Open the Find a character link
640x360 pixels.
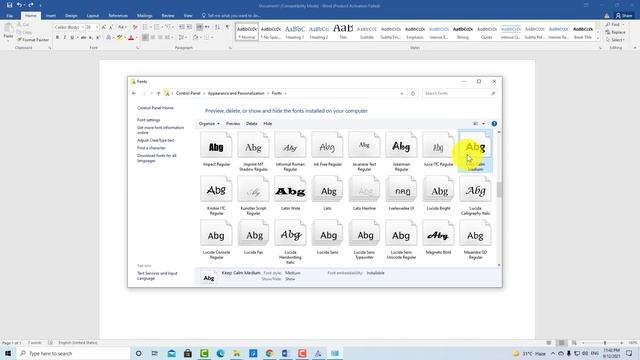pyautogui.click(x=151, y=148)
